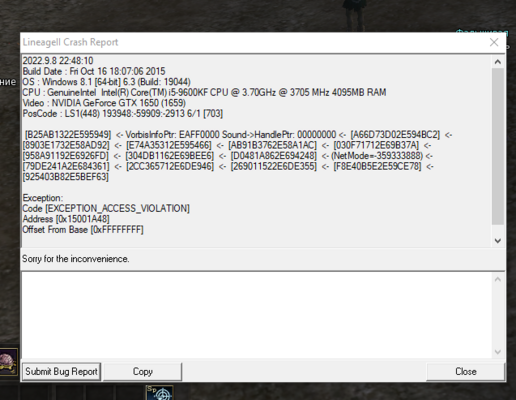Copy the crash report text
Image resolution: width=516 pixels, height=400 pixels.
(143, 371)
